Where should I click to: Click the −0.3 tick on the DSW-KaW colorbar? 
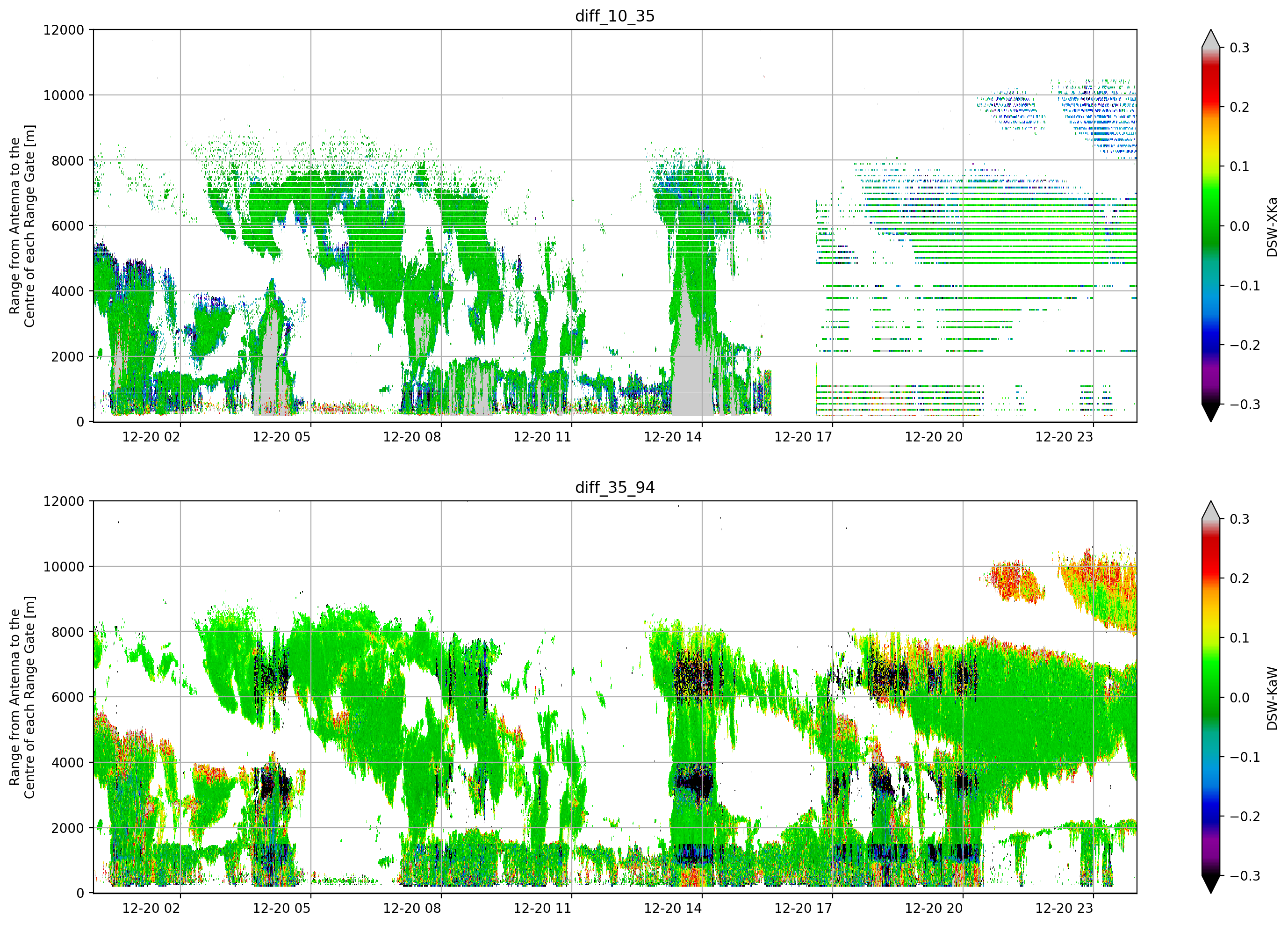1245,876
